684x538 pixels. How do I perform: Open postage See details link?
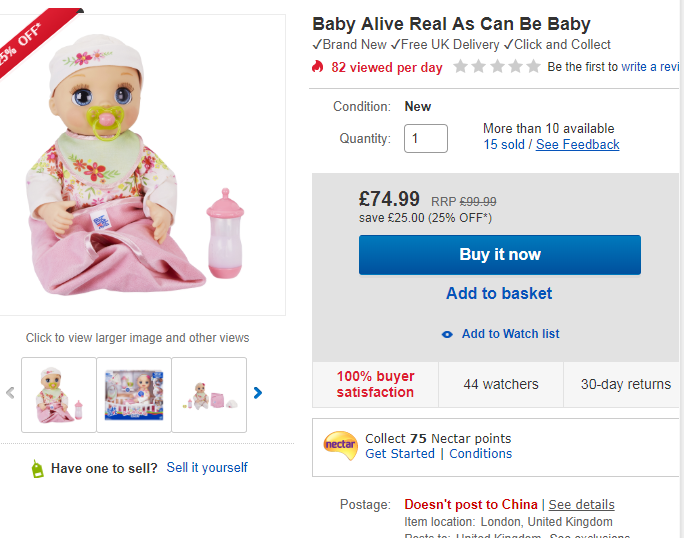(581, 505)
